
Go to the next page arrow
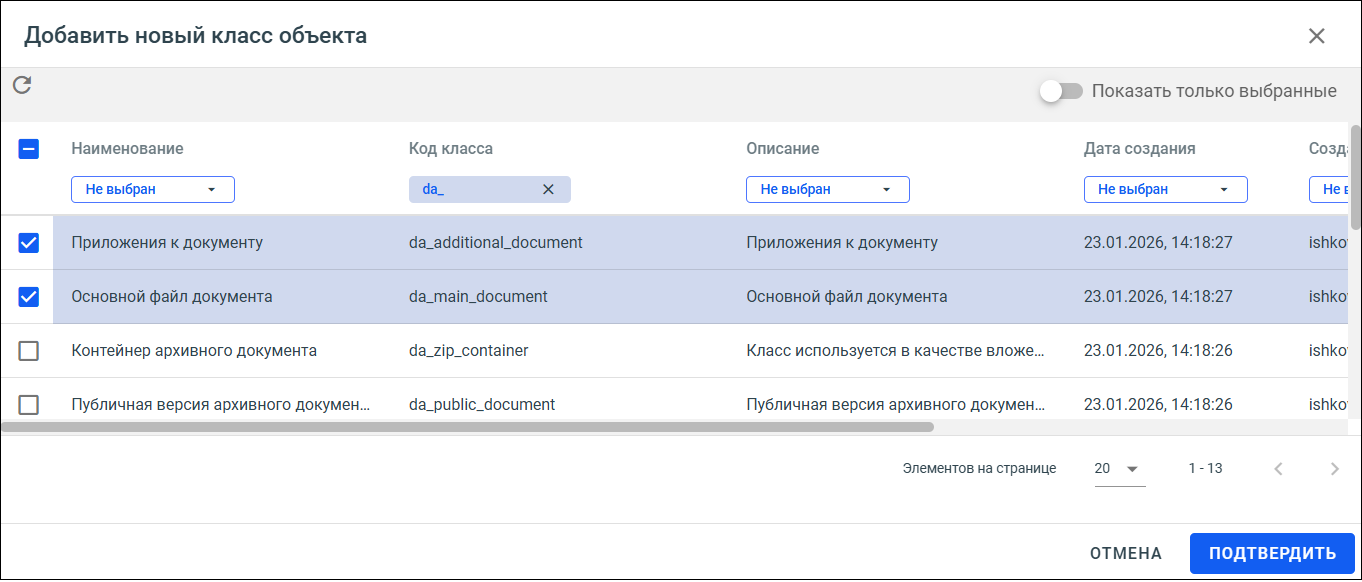pyautogui.click(x=1334, y=468)
